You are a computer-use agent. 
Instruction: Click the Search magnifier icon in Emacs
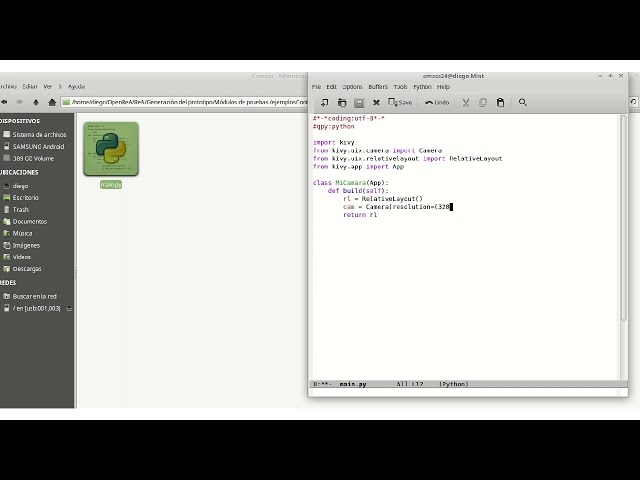[522, 102]
